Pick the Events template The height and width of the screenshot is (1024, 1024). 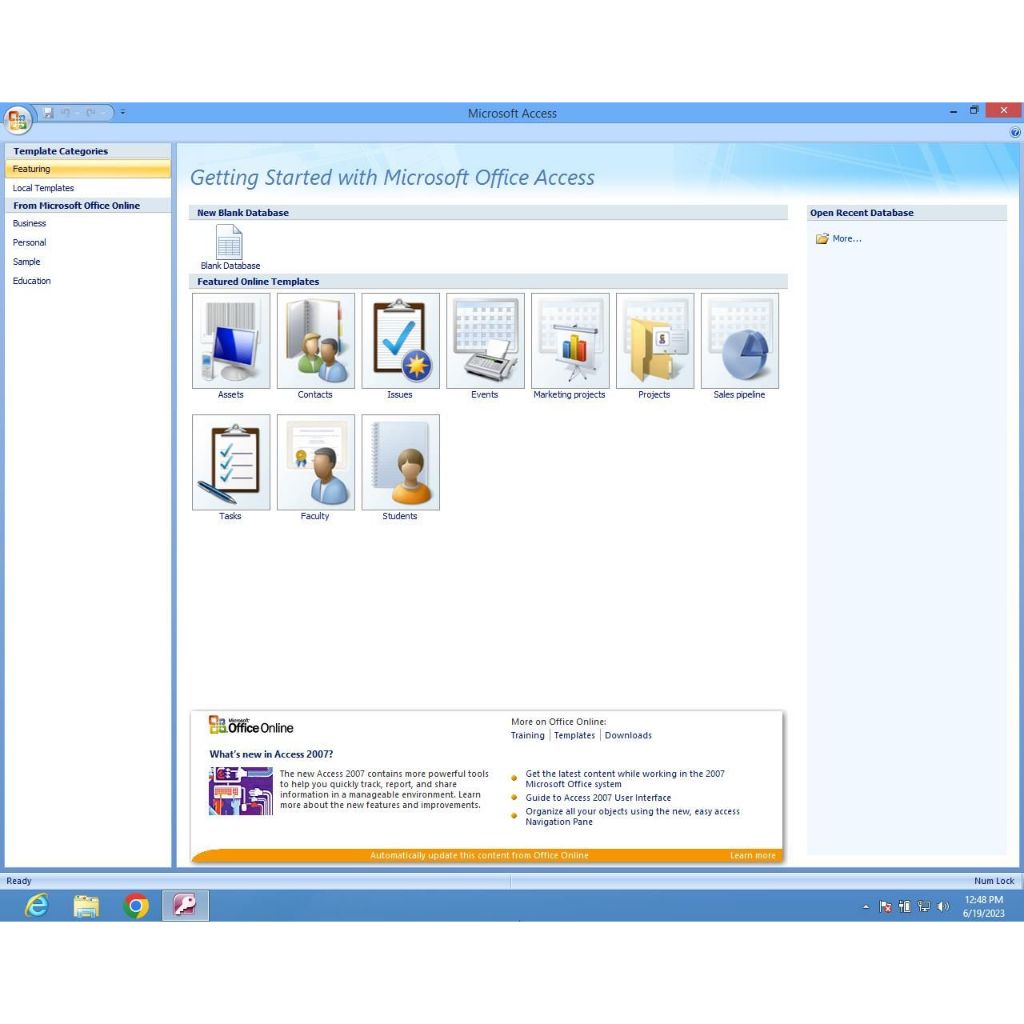point(485,346)
